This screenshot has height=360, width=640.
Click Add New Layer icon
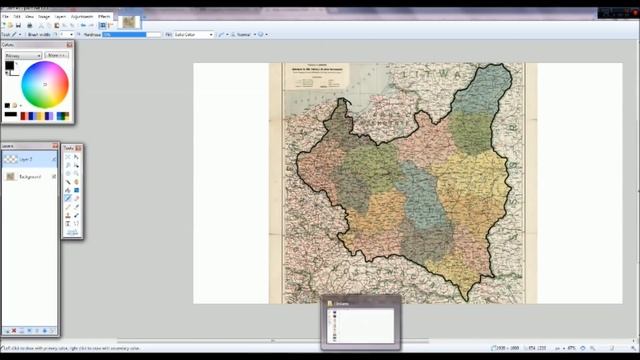[7, 331]
